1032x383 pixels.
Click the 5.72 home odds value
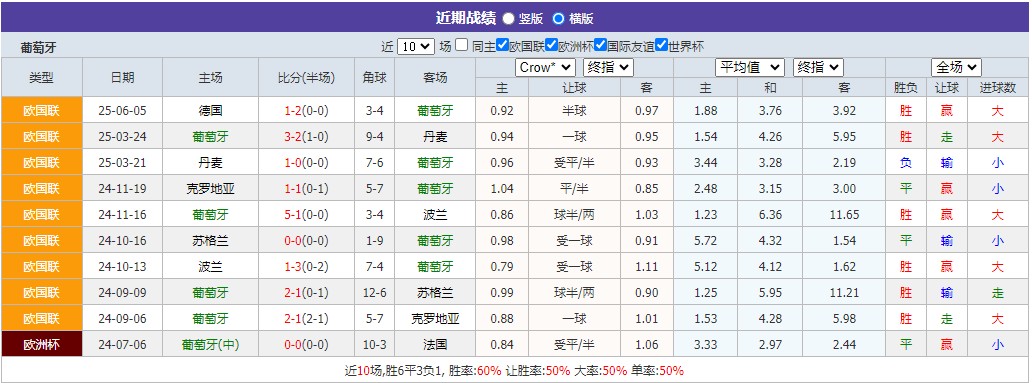(706, 241)
